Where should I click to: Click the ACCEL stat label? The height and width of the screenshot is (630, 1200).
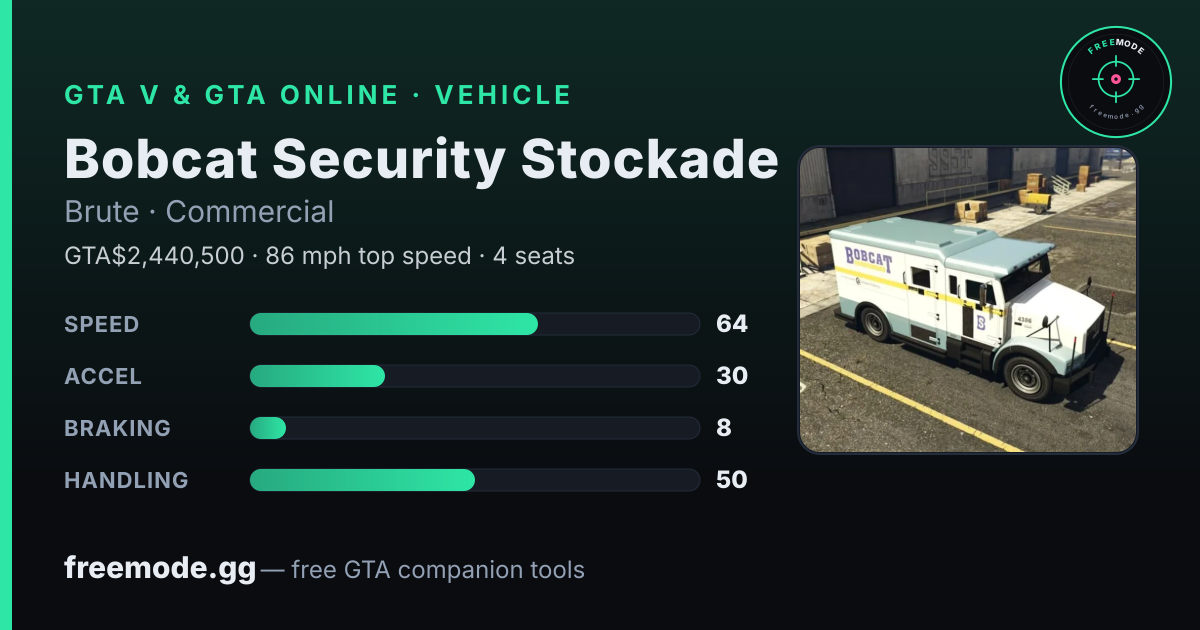[103, 376]
